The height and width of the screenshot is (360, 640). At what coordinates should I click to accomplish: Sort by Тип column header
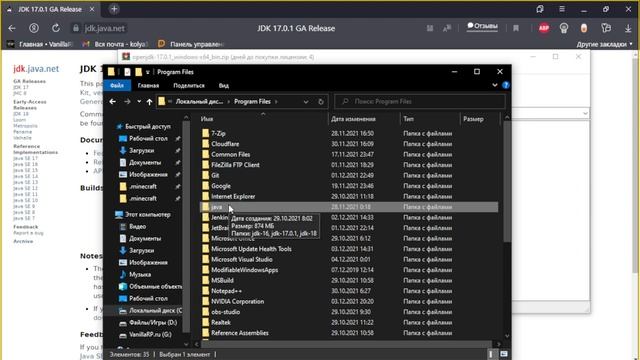pos(408,119)
